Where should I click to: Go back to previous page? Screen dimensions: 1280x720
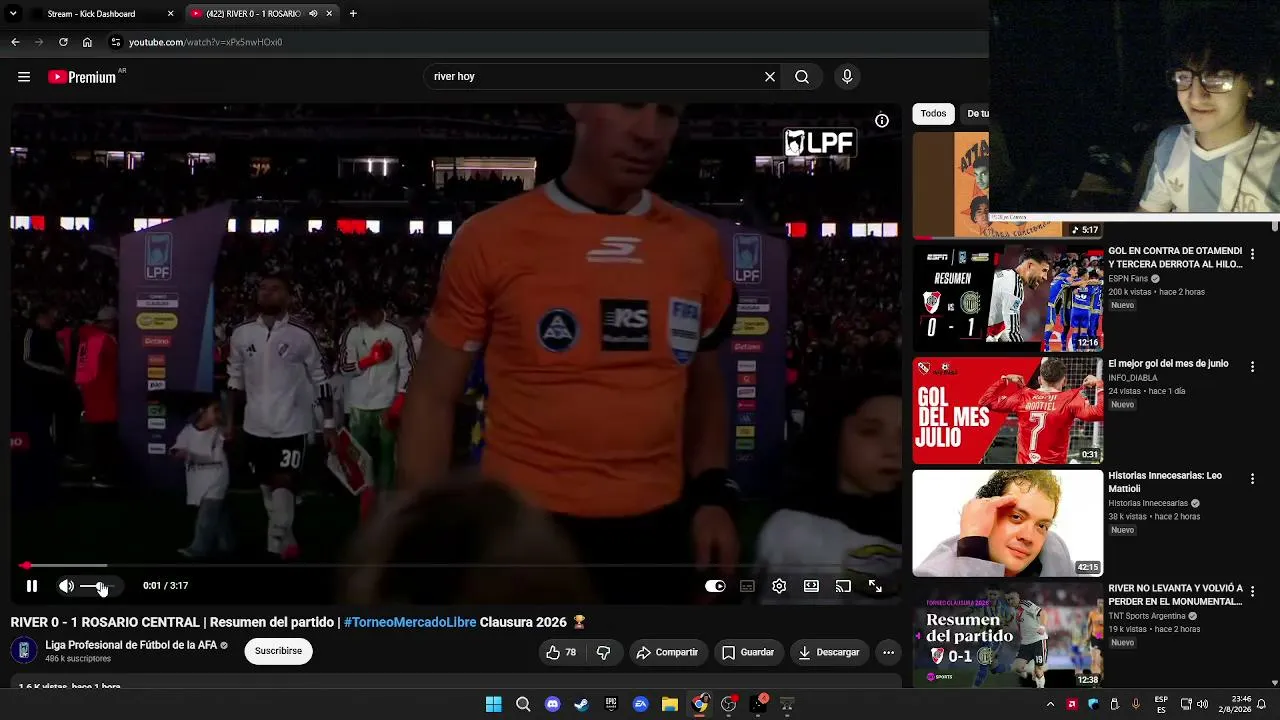point(15,42)
